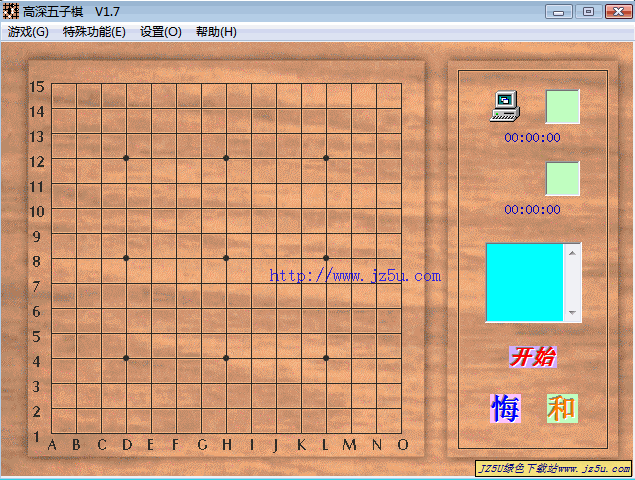Screen dimensions: 635x480
Task: Click the up arrow of move list scrollbar
Action: tap(573, 252)
